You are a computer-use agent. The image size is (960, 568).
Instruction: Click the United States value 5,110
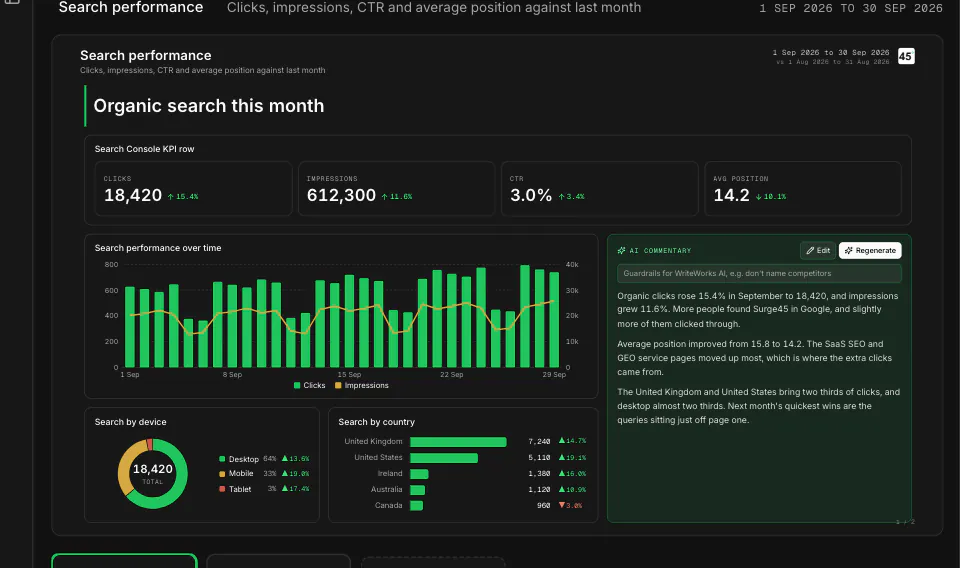click(539, 458)
